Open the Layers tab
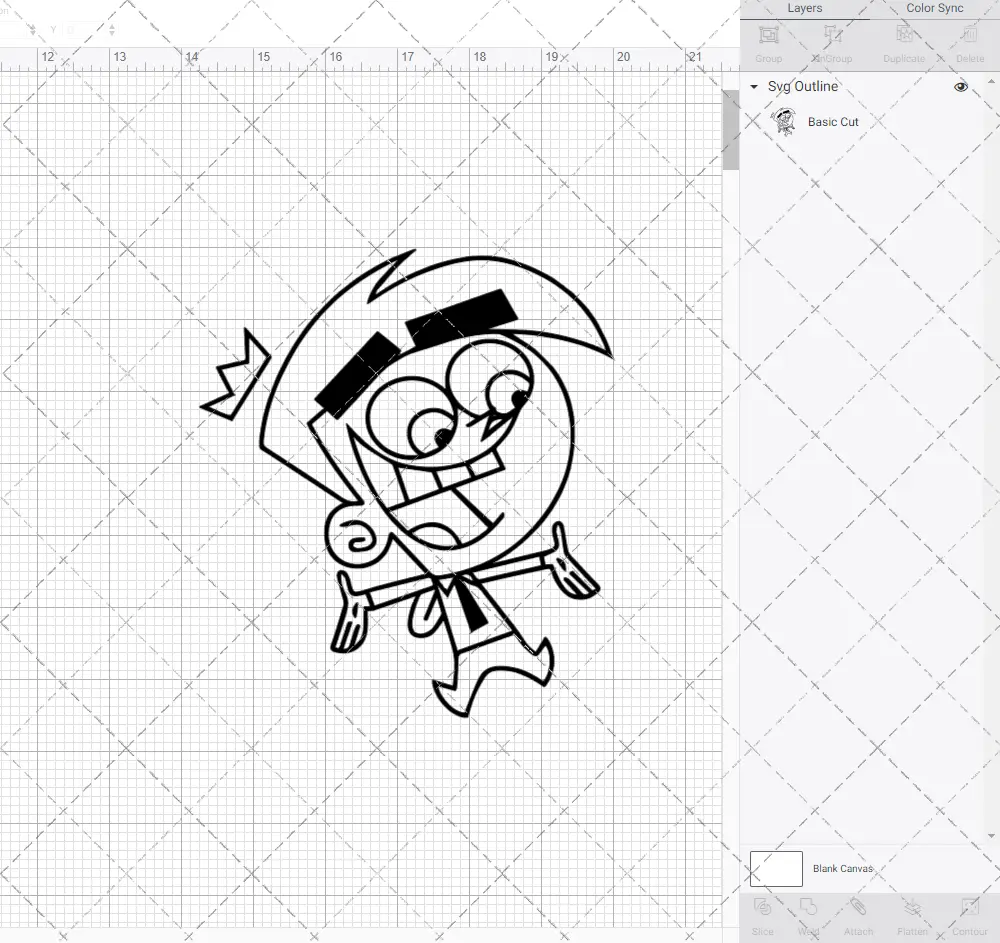 (x=804, y=8)
